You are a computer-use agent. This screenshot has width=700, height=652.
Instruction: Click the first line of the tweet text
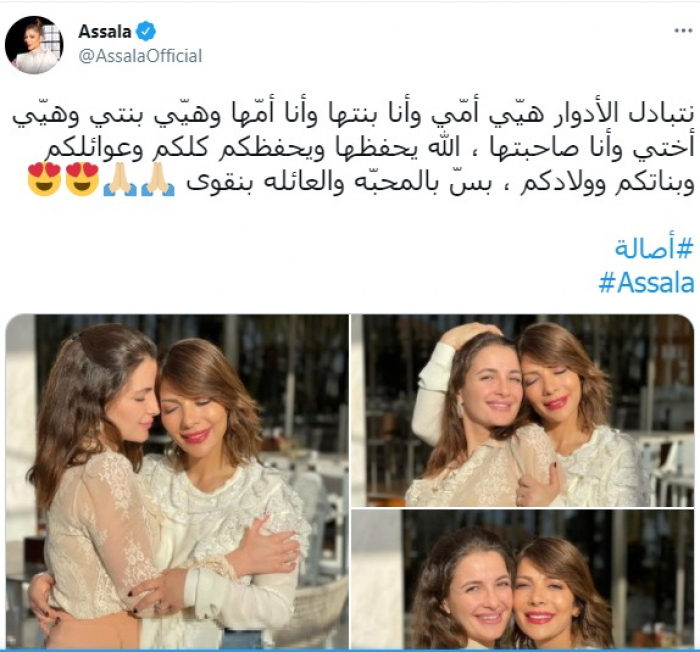point(353,114)
